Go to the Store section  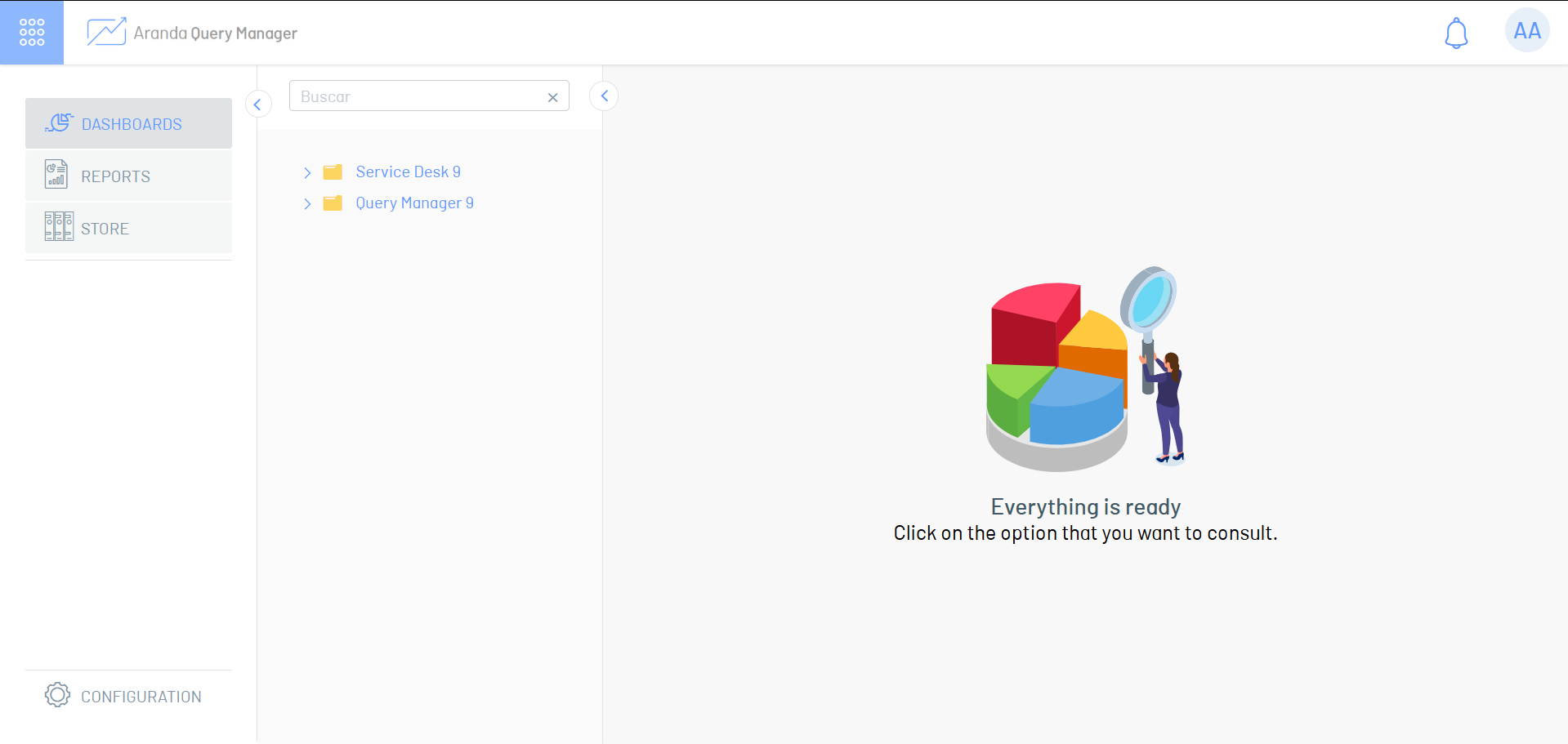coord(105,229)
